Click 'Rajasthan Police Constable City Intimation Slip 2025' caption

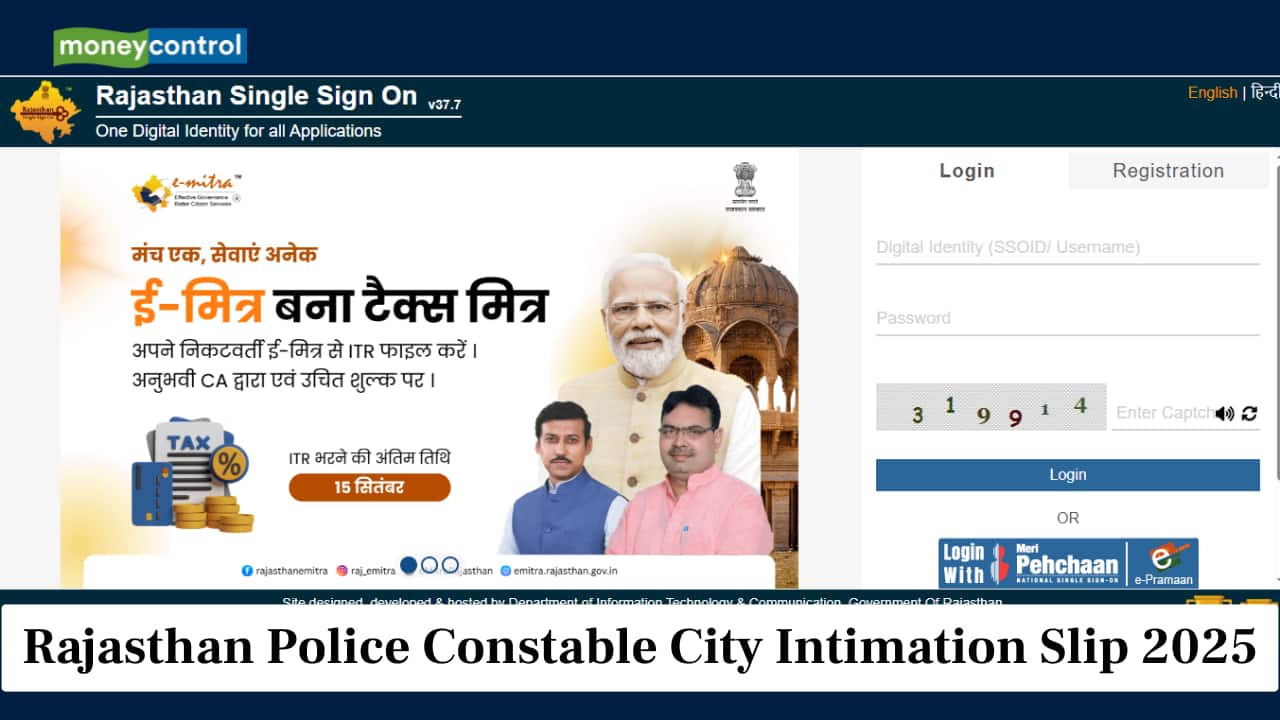coord(640,647)
